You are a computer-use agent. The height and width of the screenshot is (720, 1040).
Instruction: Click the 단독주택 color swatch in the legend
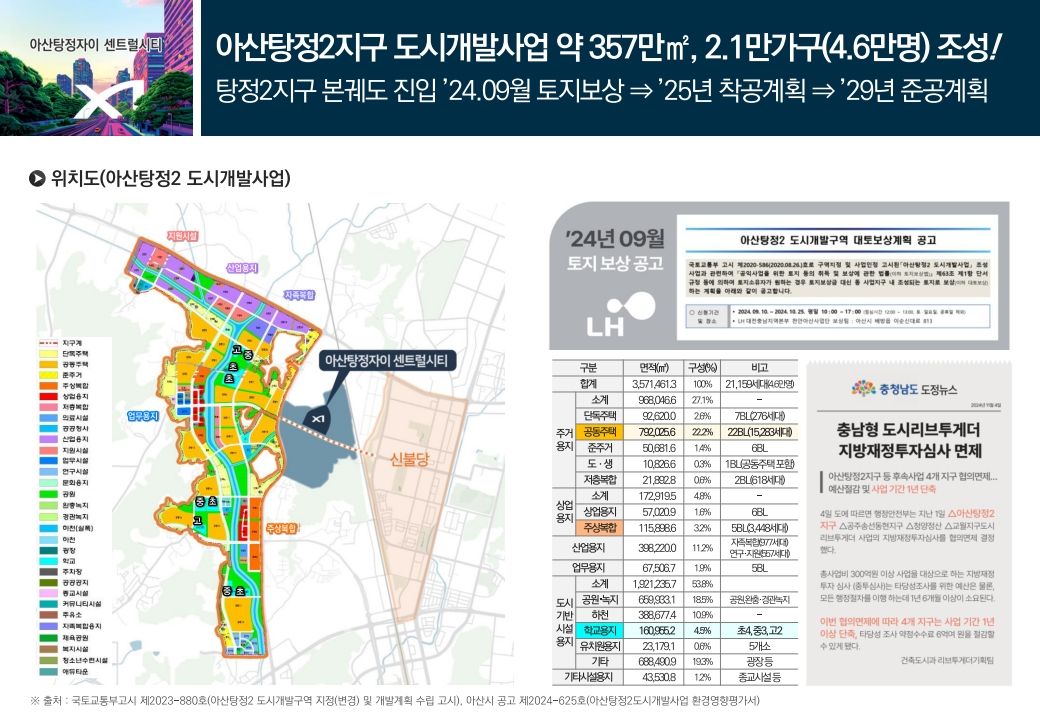(48, 355)
